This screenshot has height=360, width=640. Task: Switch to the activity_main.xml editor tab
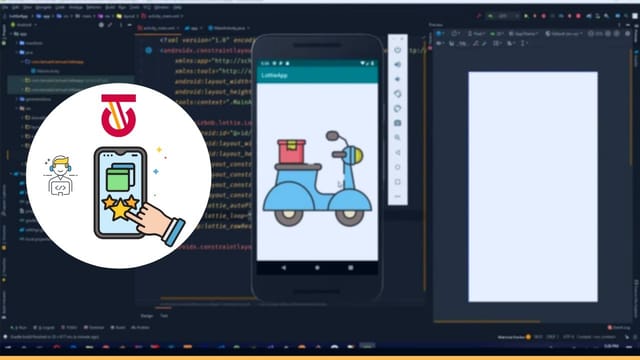[x=158, y=28]
